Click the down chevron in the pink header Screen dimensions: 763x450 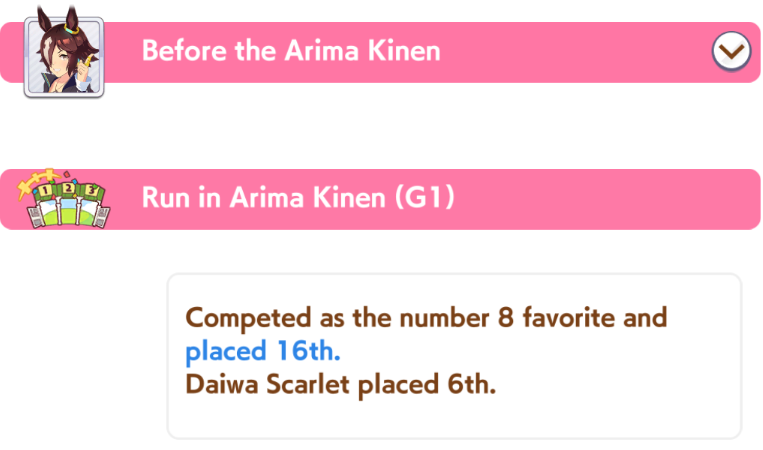732,51
